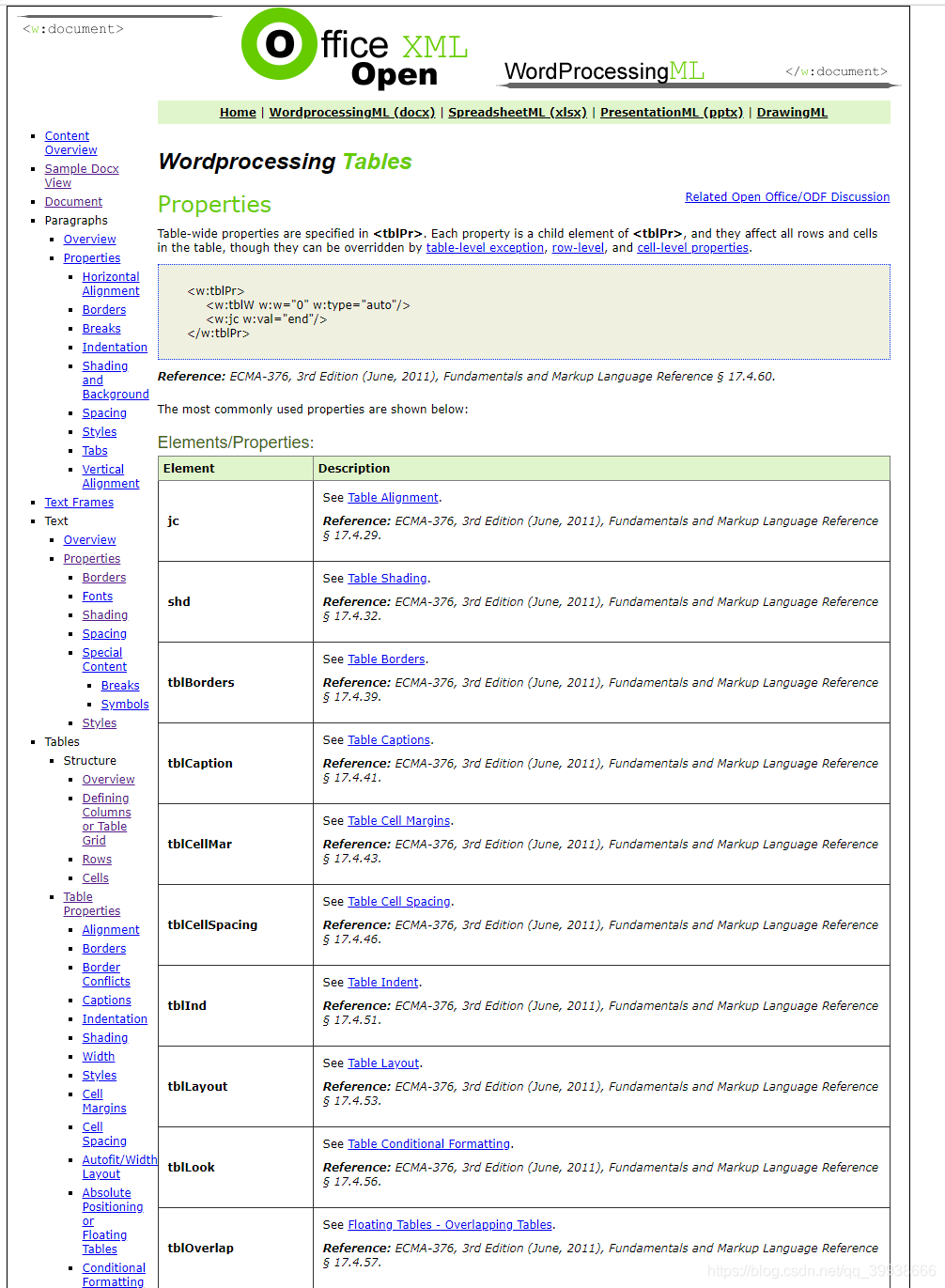The height and width of the screenshot is (1288, 945).
Task: Open Related Open Office/ODF Discussion
Action: point(786,196)
